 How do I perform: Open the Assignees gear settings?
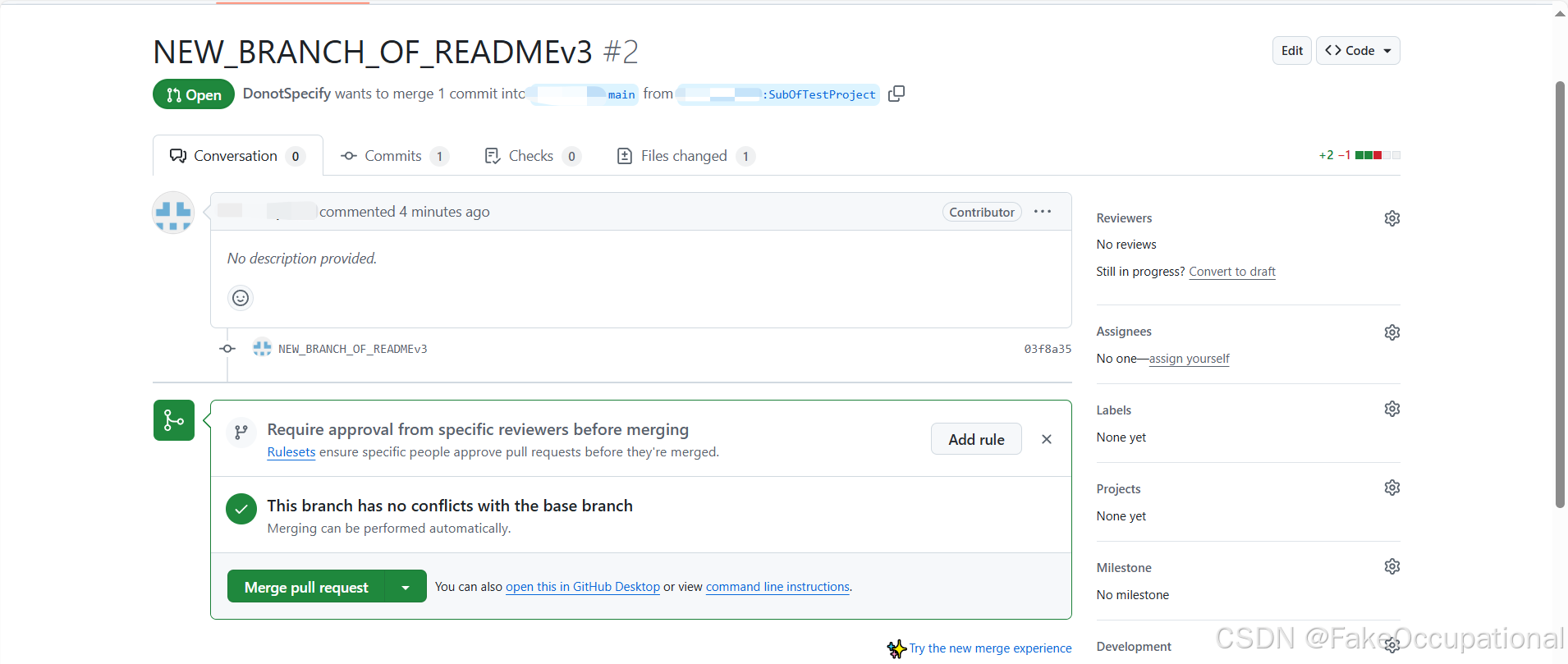1391,332
